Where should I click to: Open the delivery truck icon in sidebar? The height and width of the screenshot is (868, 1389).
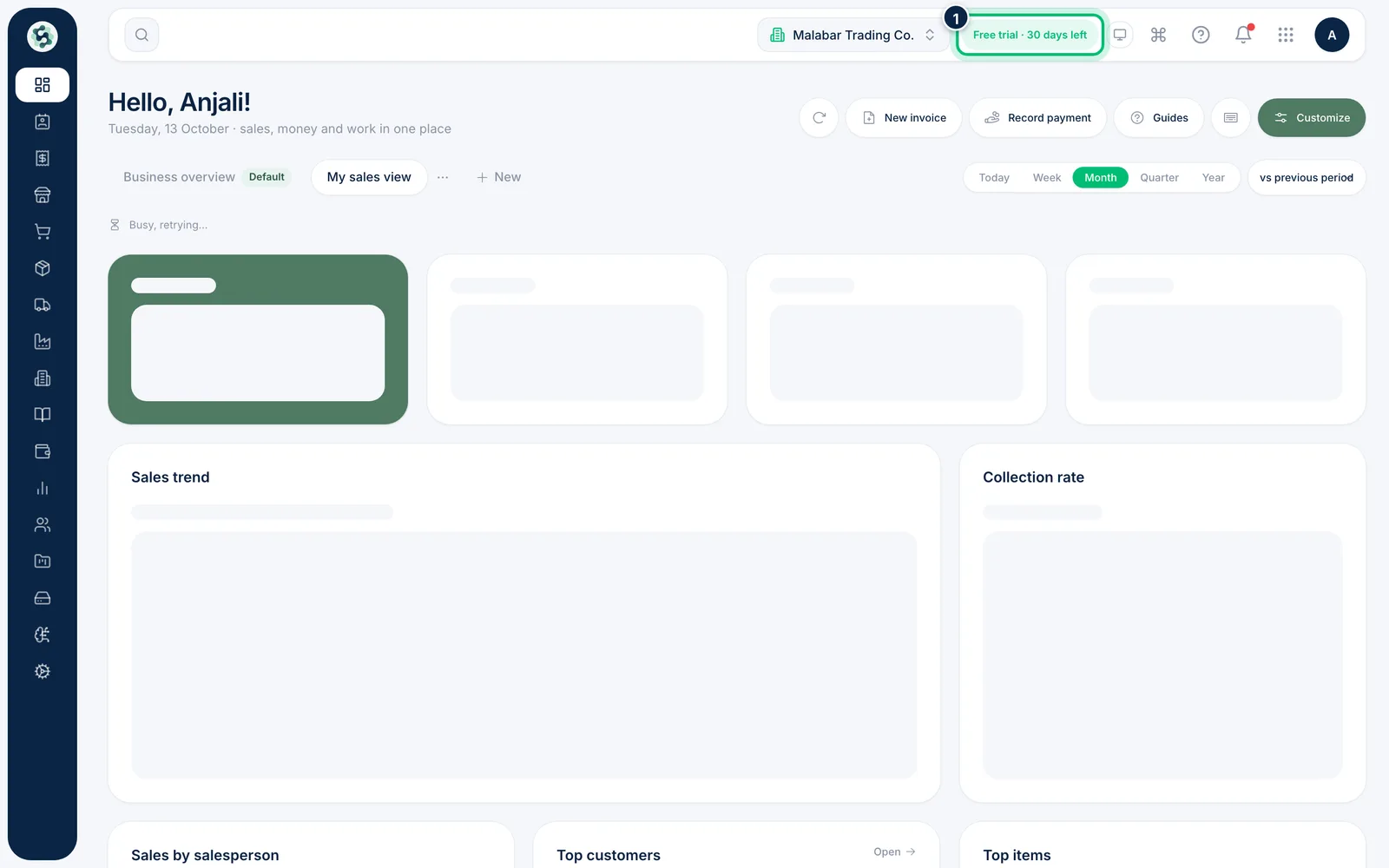[x=42, y=305]
